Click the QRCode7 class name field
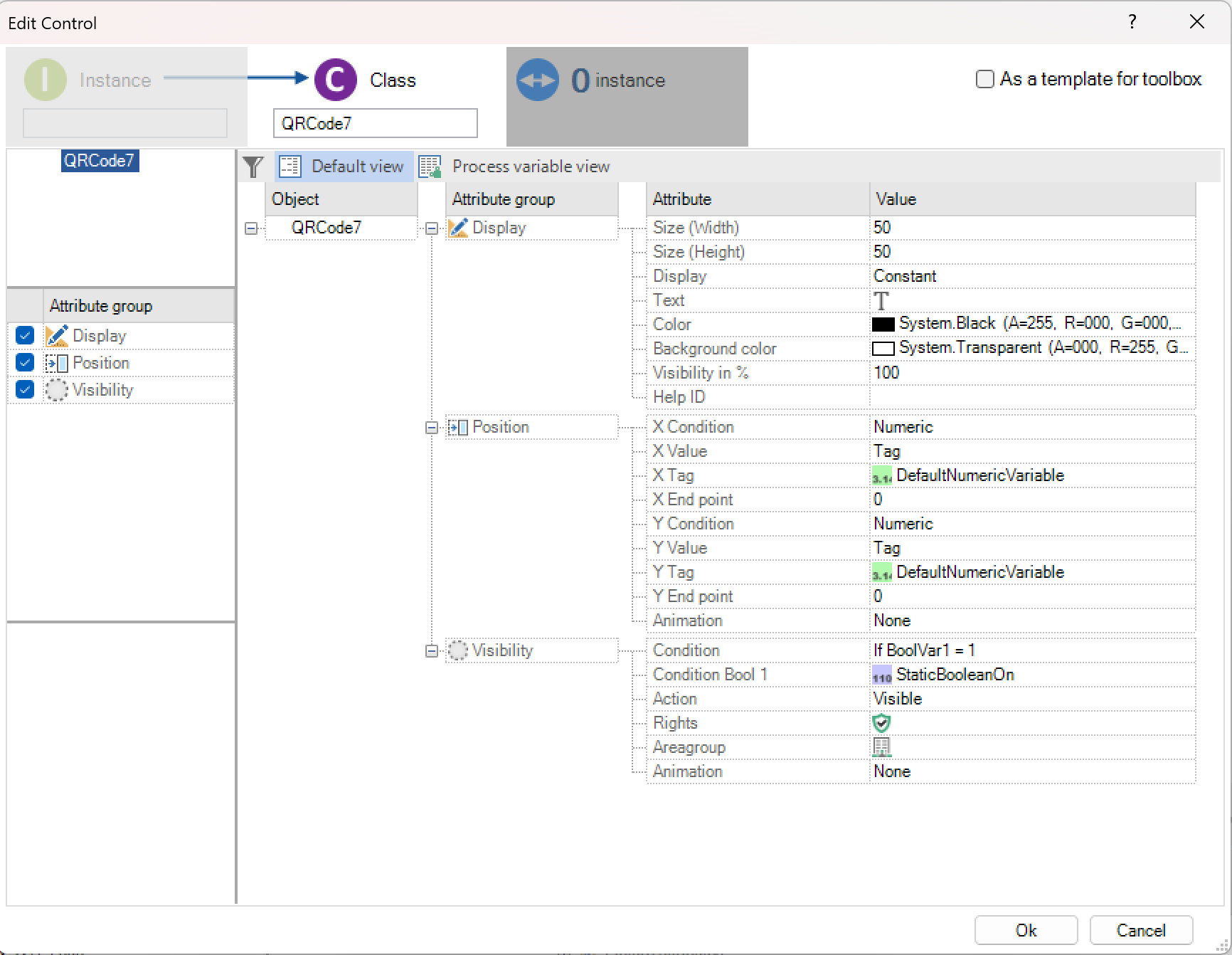Viewport: 1232px width, 955px height. click(x=375, y=123)
